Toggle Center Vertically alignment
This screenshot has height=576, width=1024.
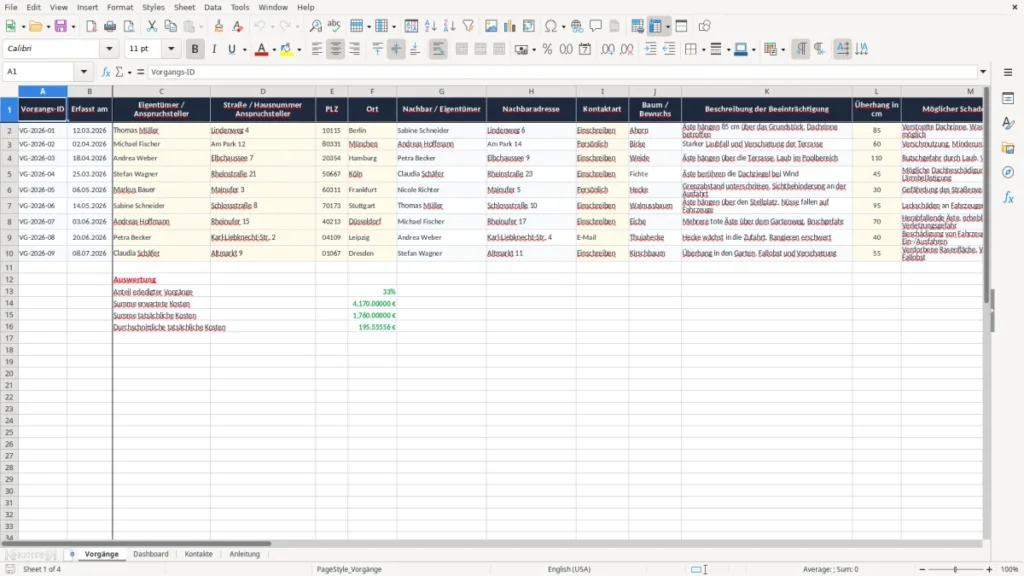click(x=396, y=49)
